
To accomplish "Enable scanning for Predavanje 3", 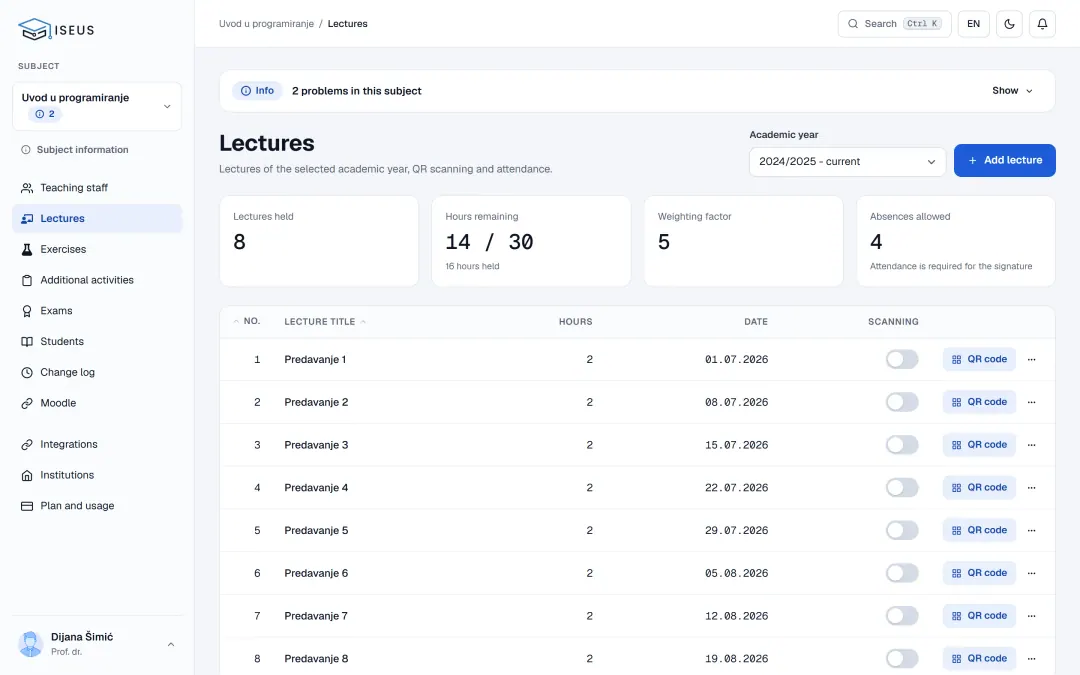I will [x=902, y=445].
